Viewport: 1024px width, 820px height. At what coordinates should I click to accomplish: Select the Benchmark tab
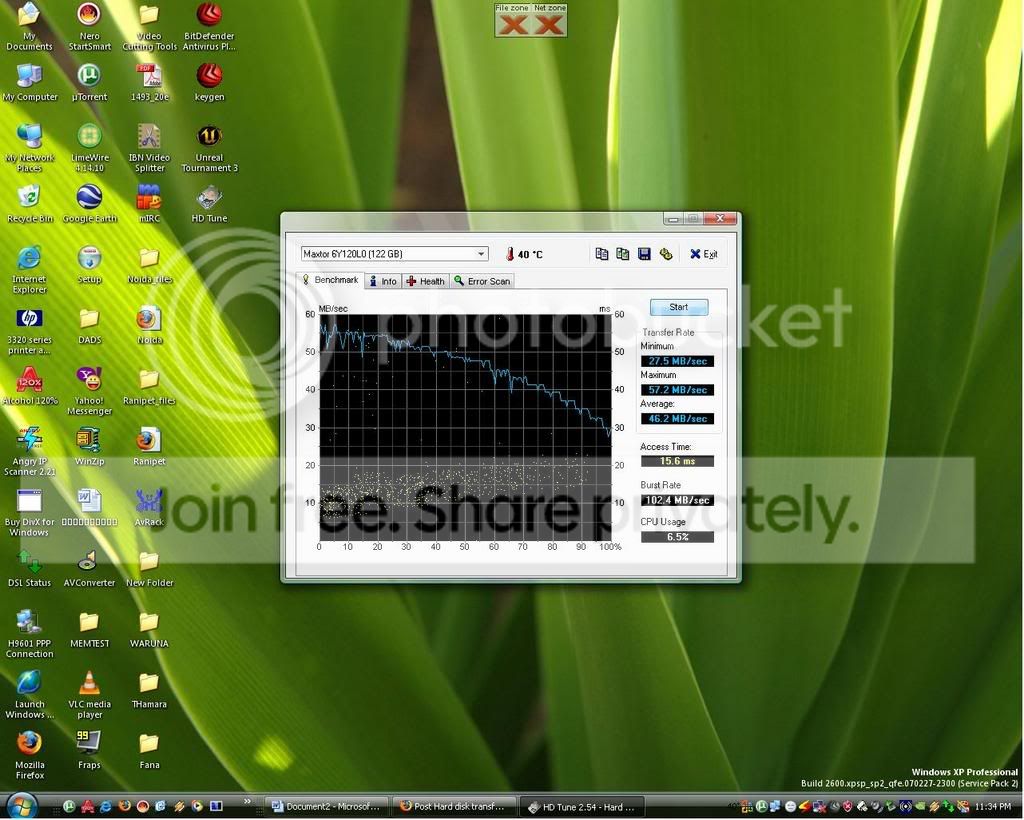tap(330, 280)
